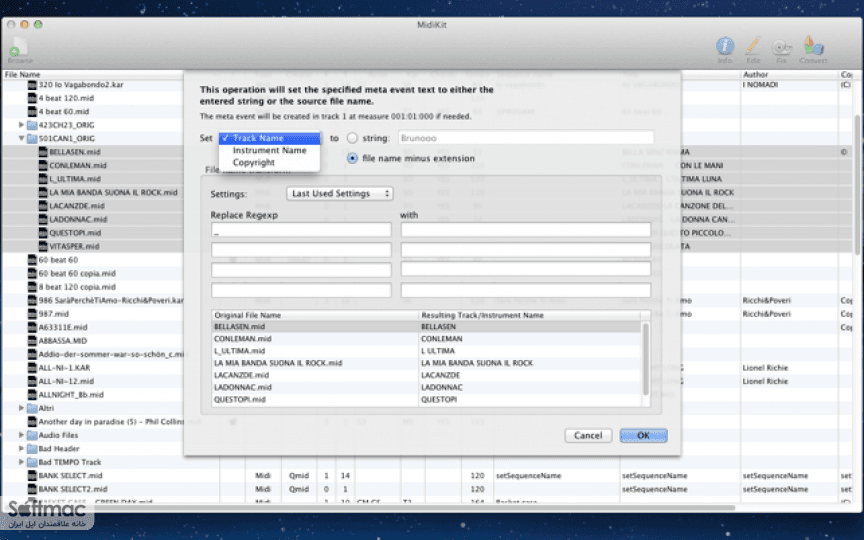Expand the 423CH23_ORIG folder

coord(21,125)
